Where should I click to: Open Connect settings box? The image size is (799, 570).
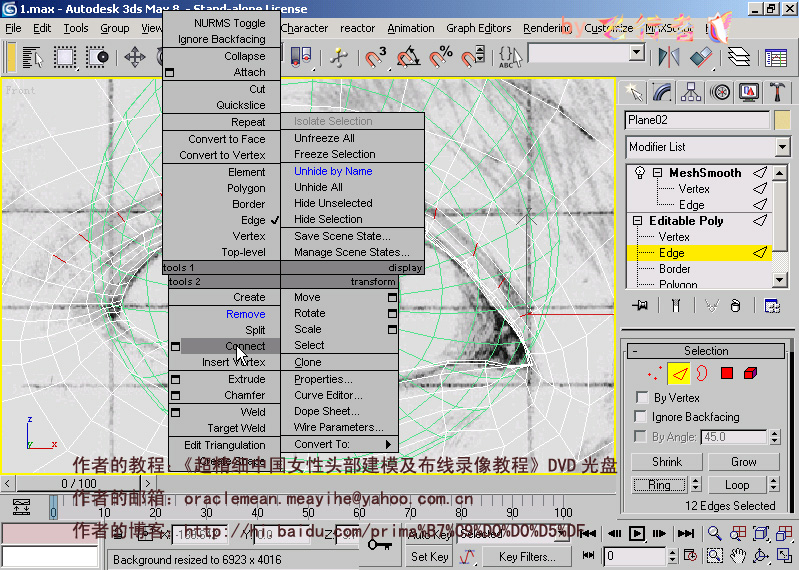175,346
